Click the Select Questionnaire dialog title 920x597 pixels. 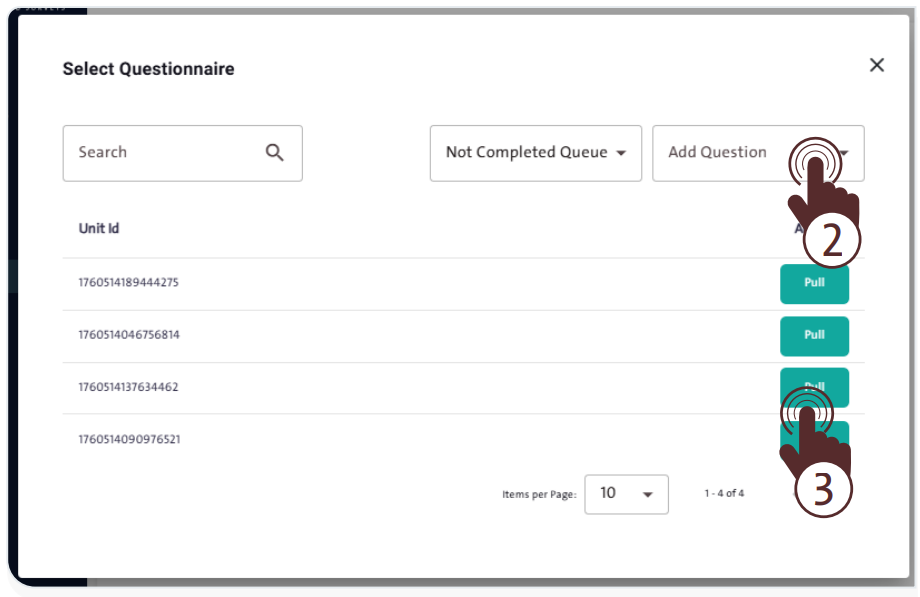tap(148, 69)
